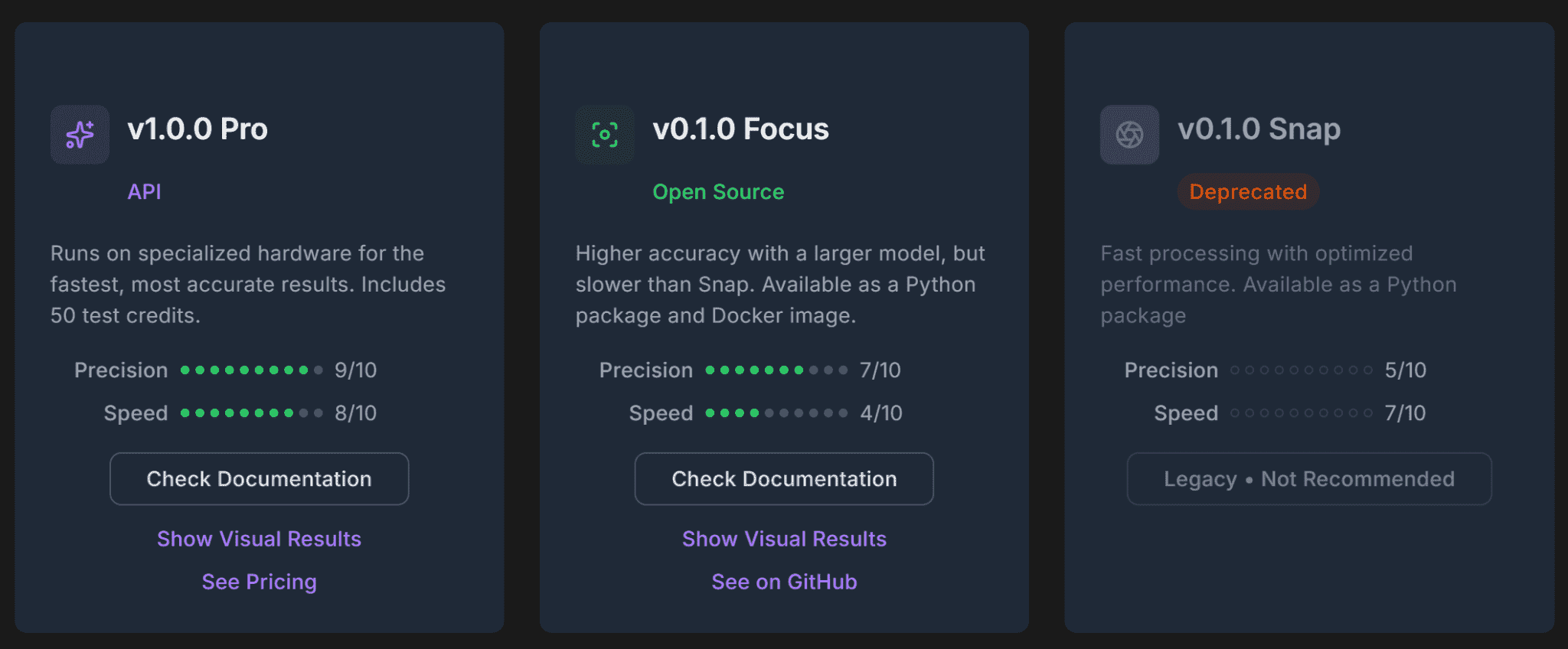This screenshot has width=1568, height=649.
Task: Click the green Open Source label
Action: coord(718,191)
